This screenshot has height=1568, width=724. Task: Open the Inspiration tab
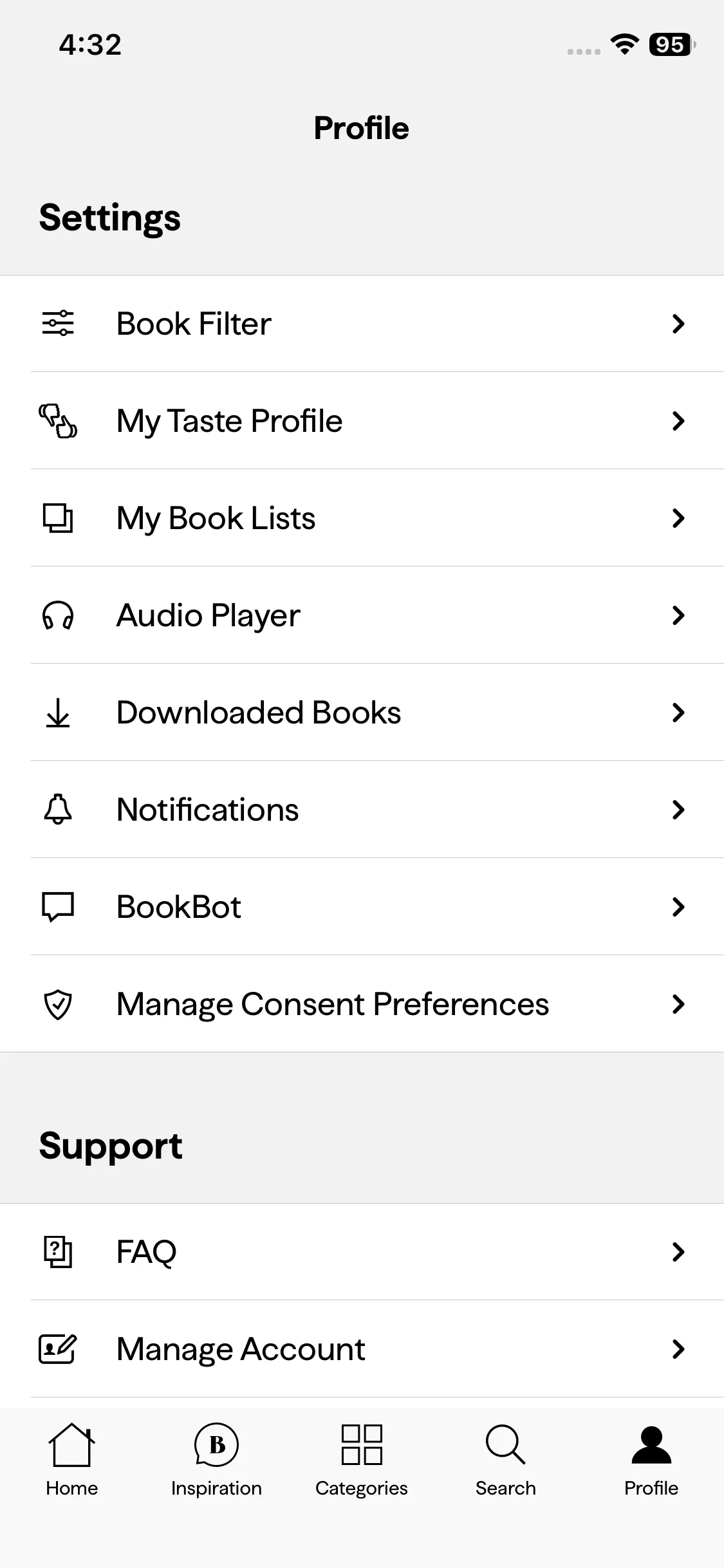216,1460
